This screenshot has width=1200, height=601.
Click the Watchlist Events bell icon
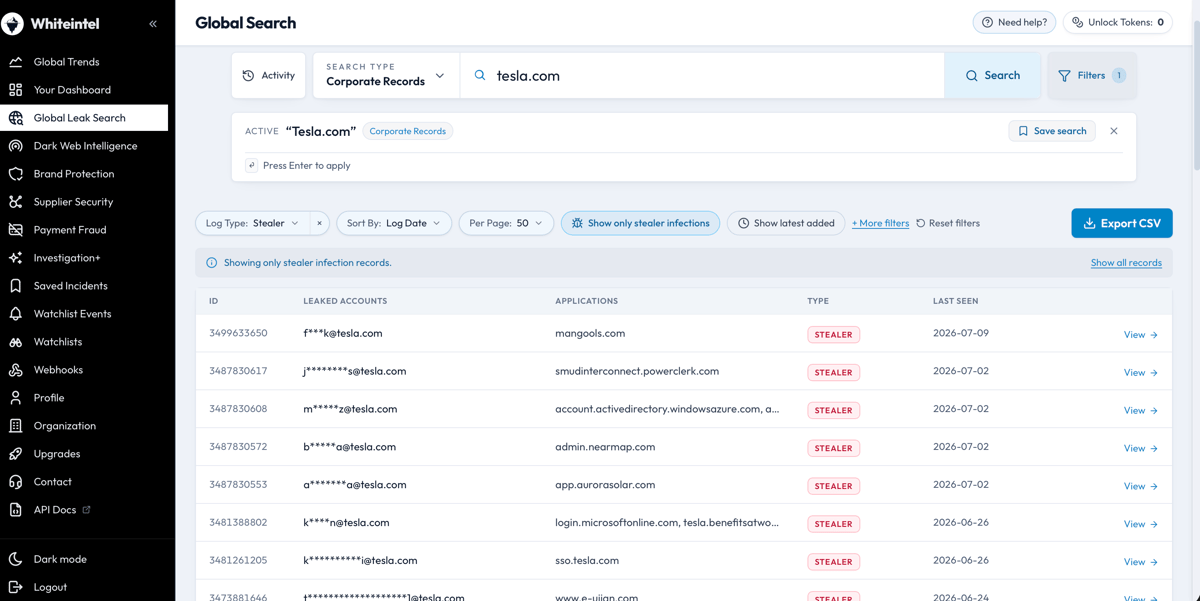point(16,314)
